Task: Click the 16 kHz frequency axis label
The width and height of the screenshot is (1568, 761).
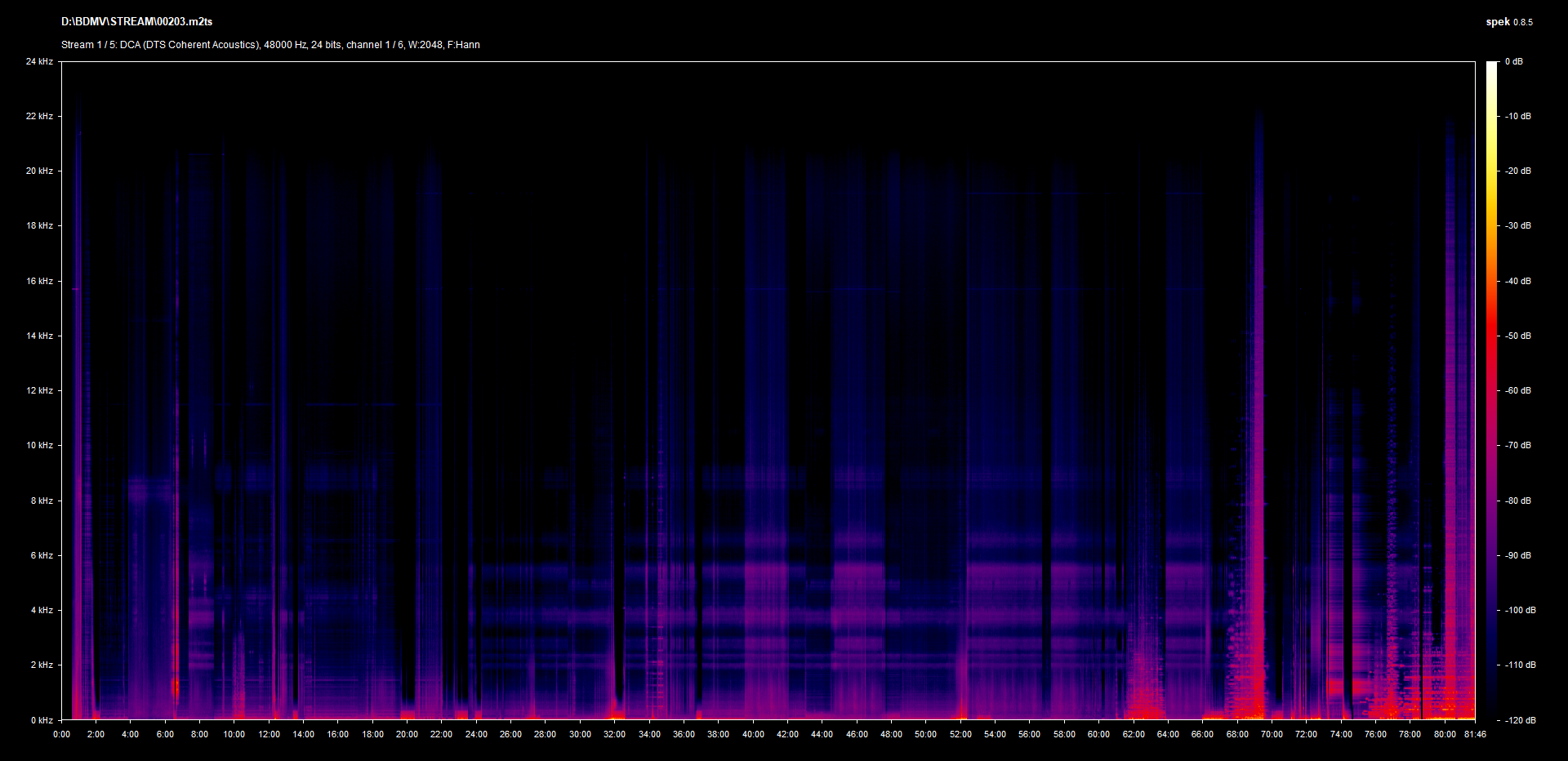Action: coord(39,282)
